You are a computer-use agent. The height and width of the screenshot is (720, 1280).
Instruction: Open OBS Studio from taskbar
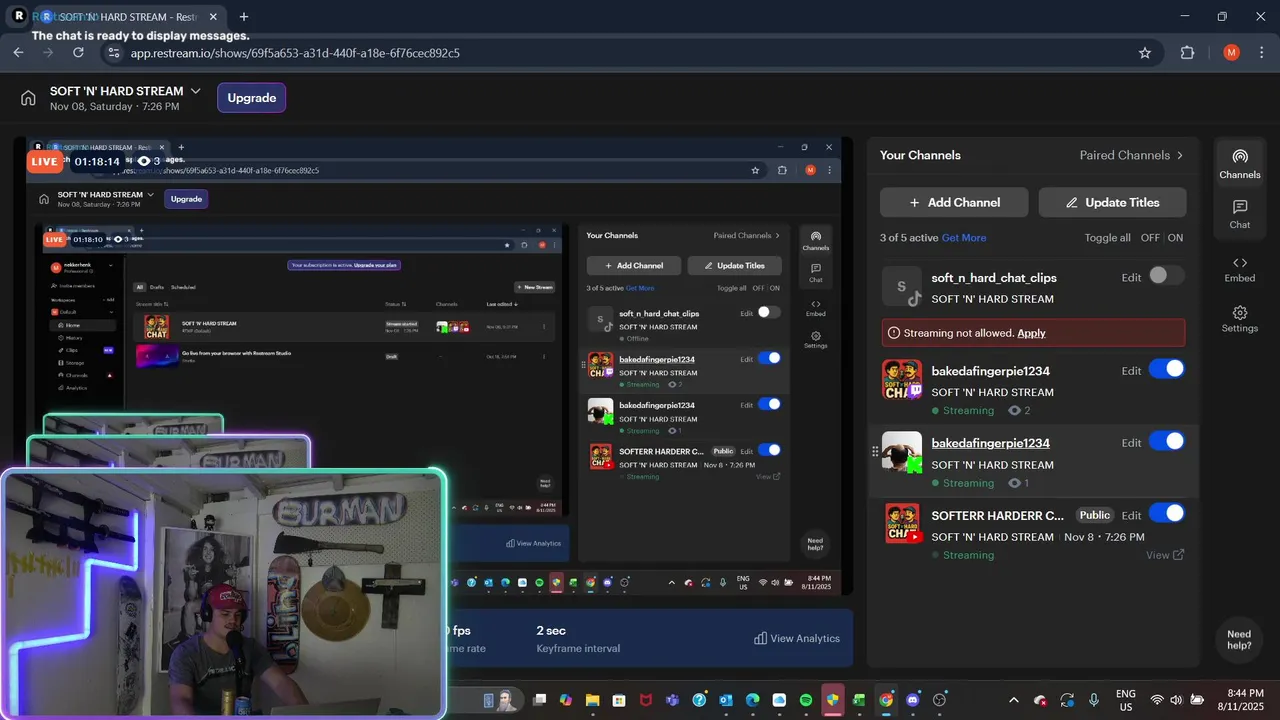coord(939,700)
